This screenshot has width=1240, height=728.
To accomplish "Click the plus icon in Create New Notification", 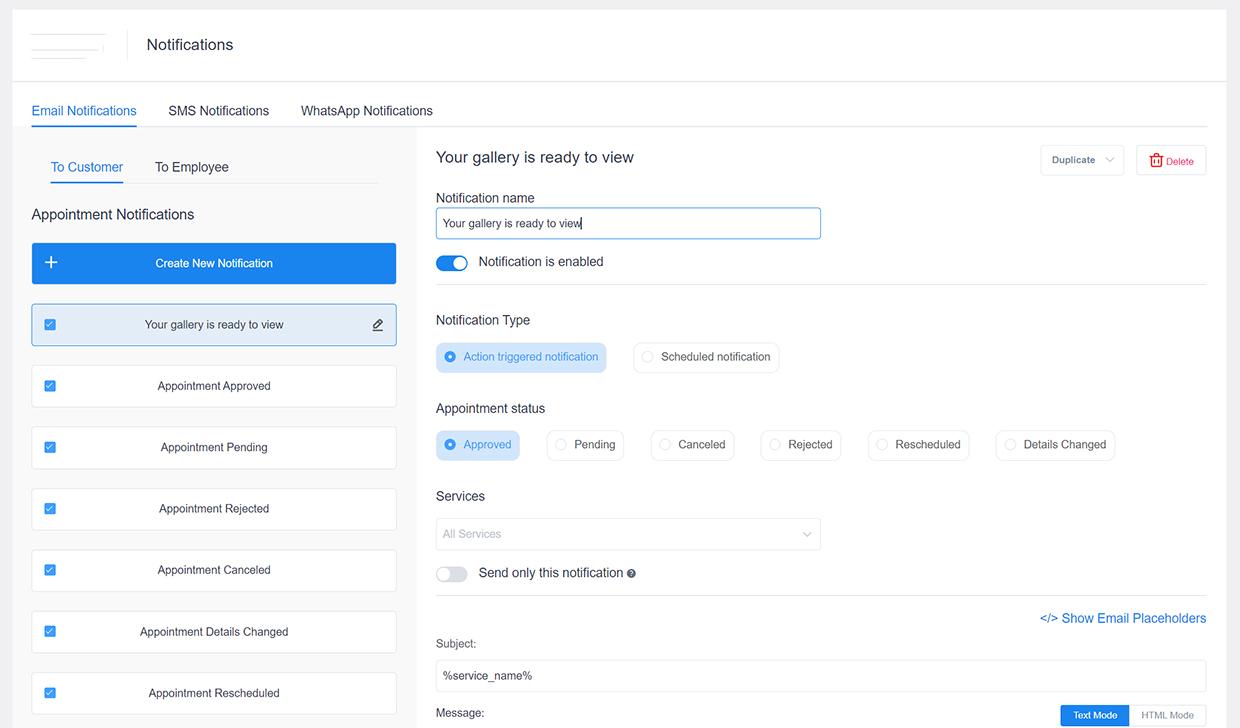I will (51, 263).
